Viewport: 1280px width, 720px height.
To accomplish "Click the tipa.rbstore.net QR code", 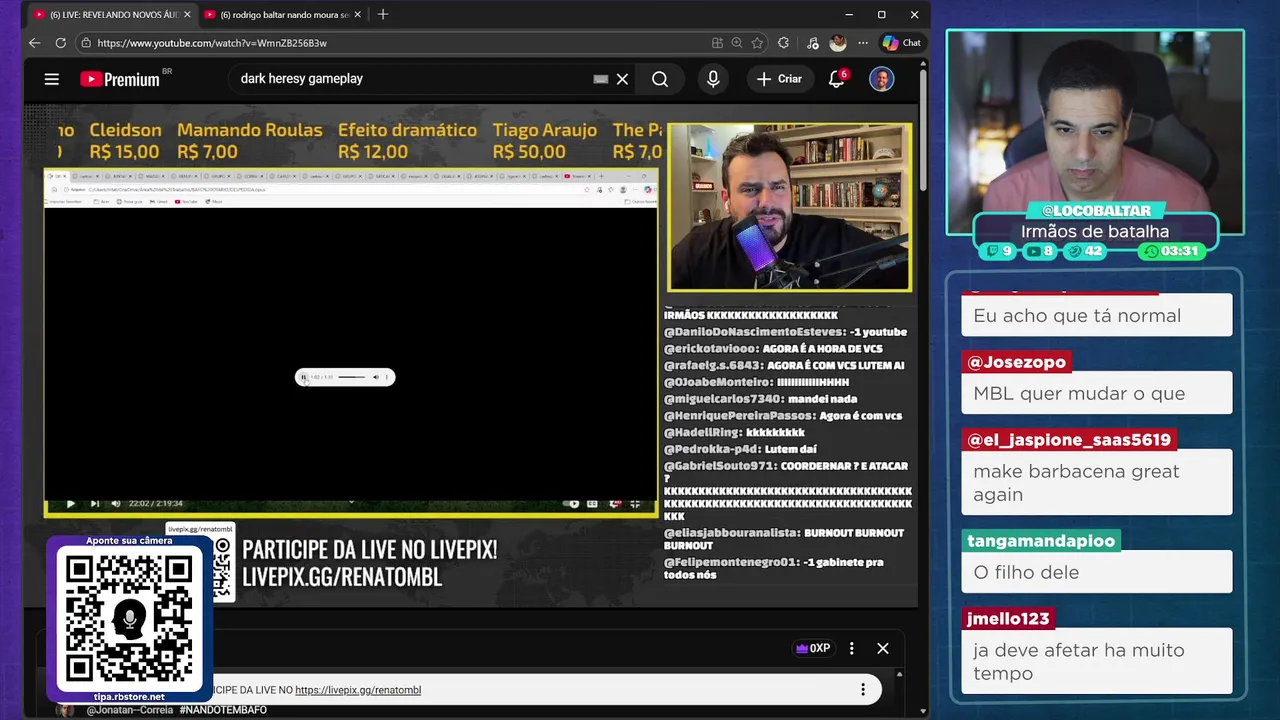I will (x=129, y=619).
